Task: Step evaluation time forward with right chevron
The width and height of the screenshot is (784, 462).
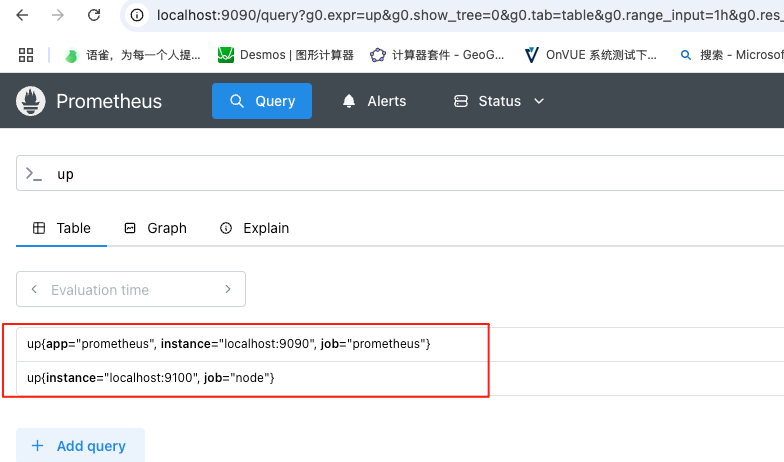Action: click(228, 290)
